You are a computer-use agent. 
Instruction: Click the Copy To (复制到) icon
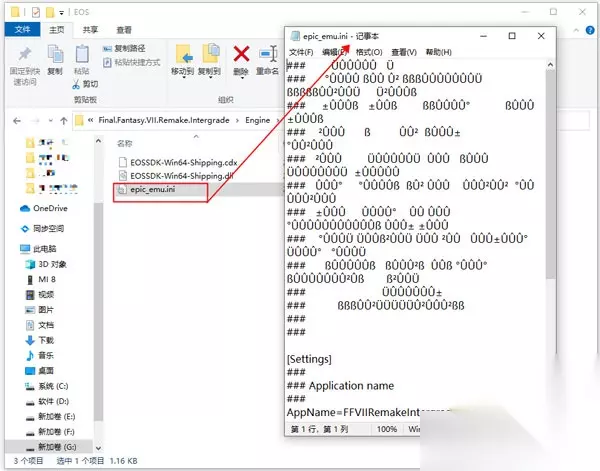point(210,54)
